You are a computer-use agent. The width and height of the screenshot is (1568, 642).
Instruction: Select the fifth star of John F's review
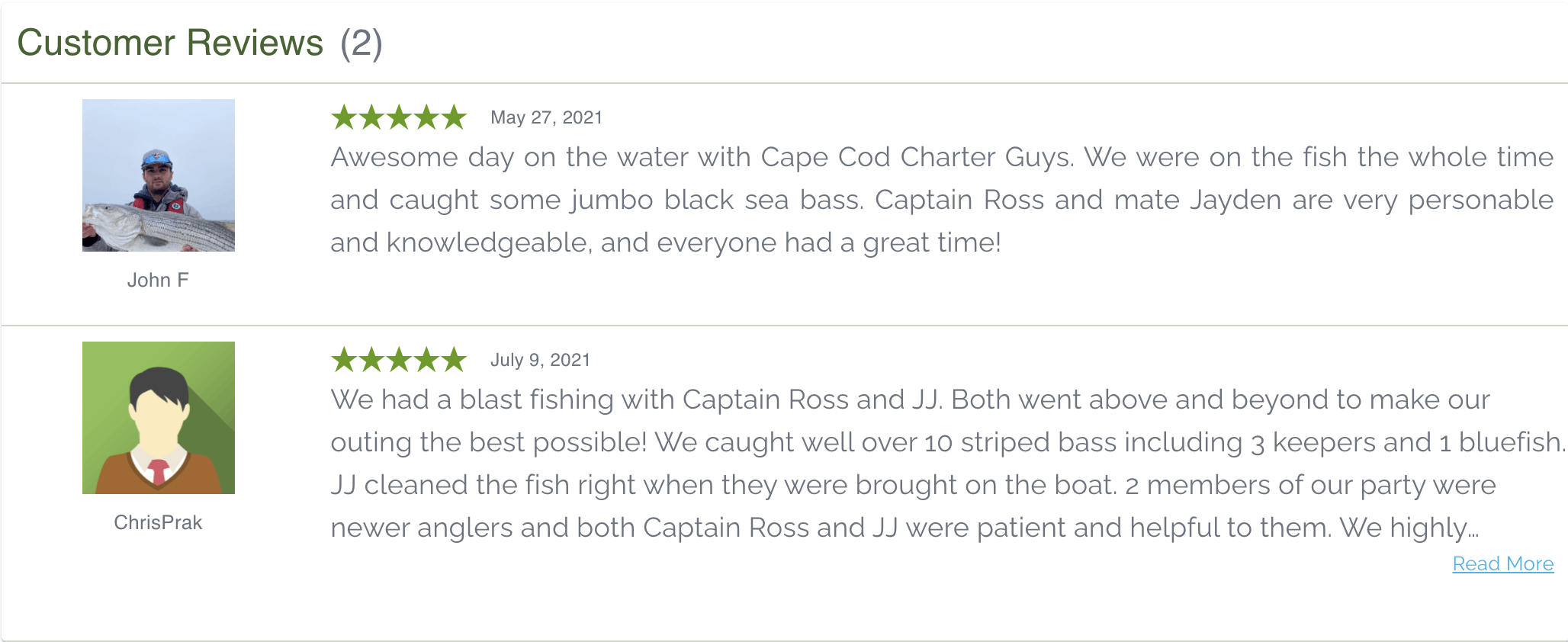[x=455, y=117]
